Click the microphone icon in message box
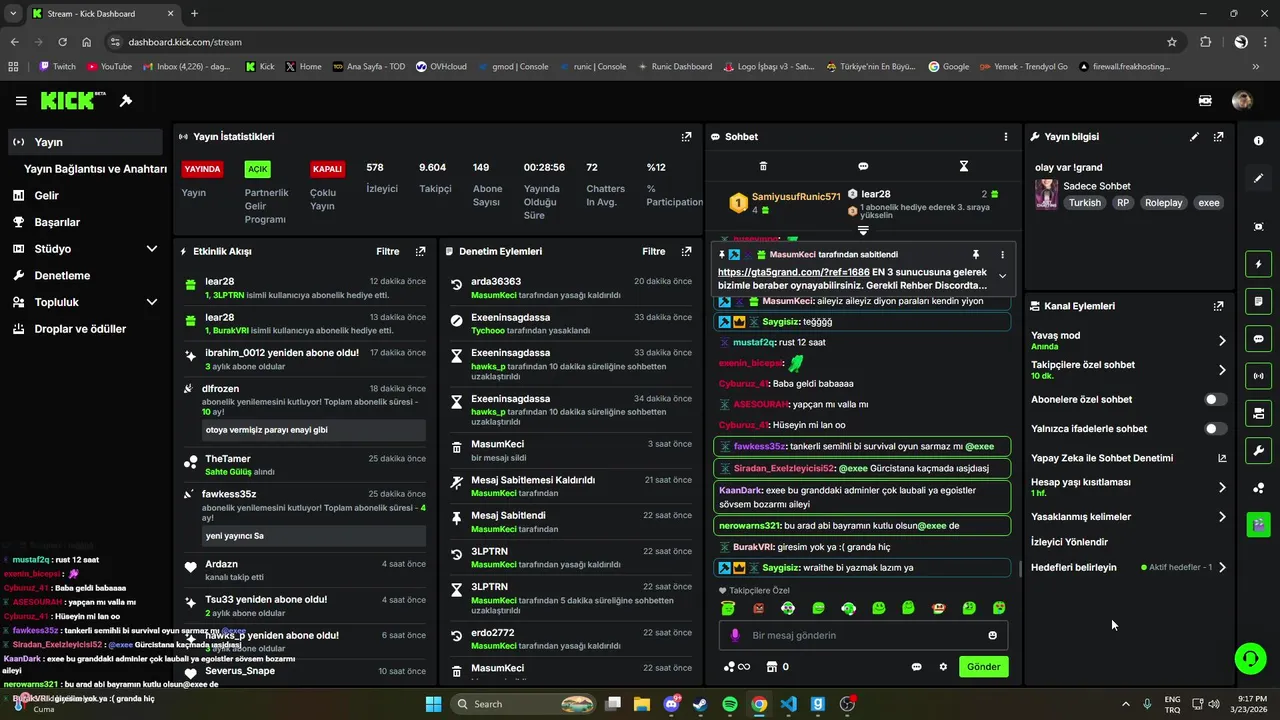 735,635
